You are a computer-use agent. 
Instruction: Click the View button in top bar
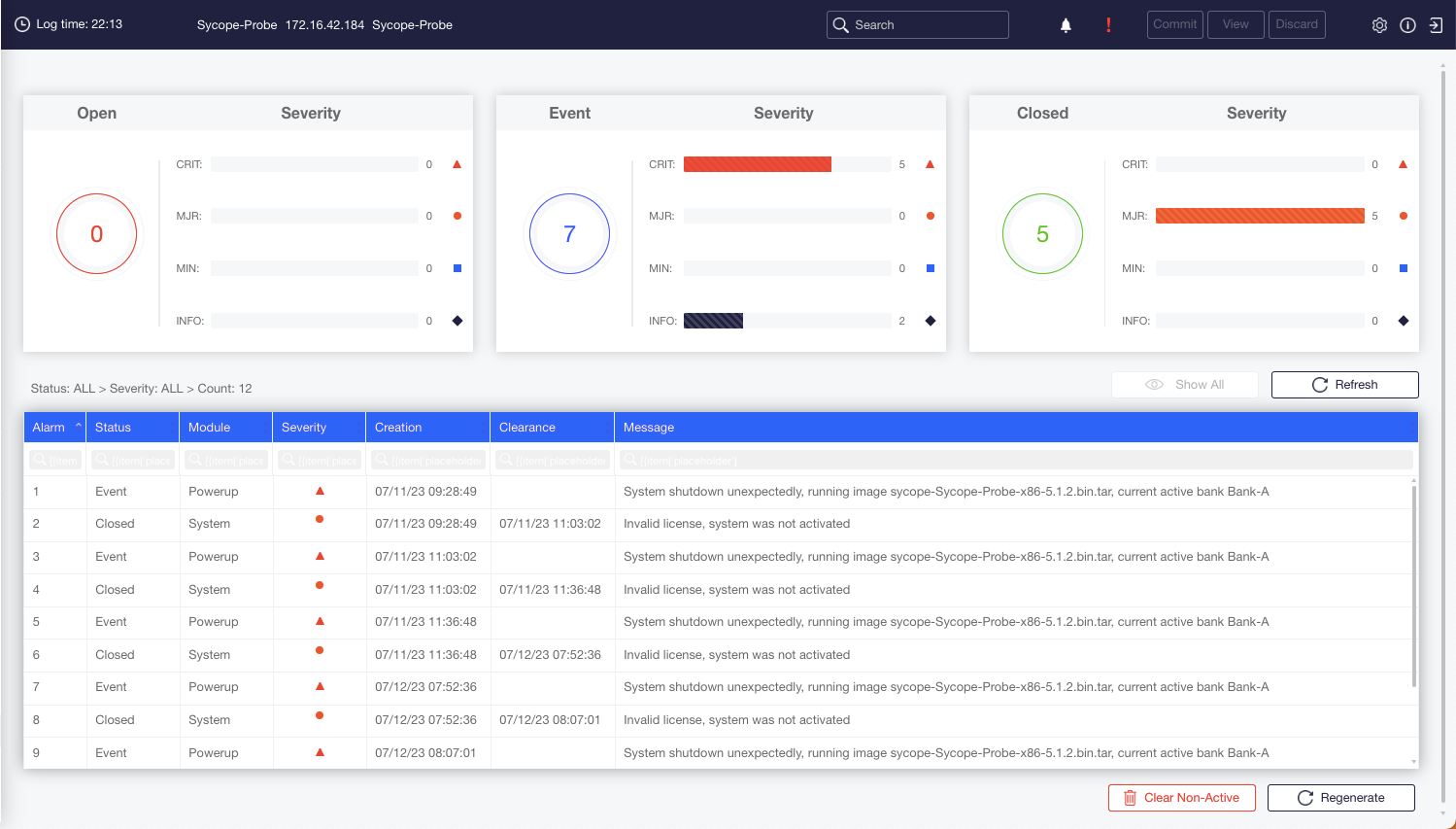pos(1236,24)
